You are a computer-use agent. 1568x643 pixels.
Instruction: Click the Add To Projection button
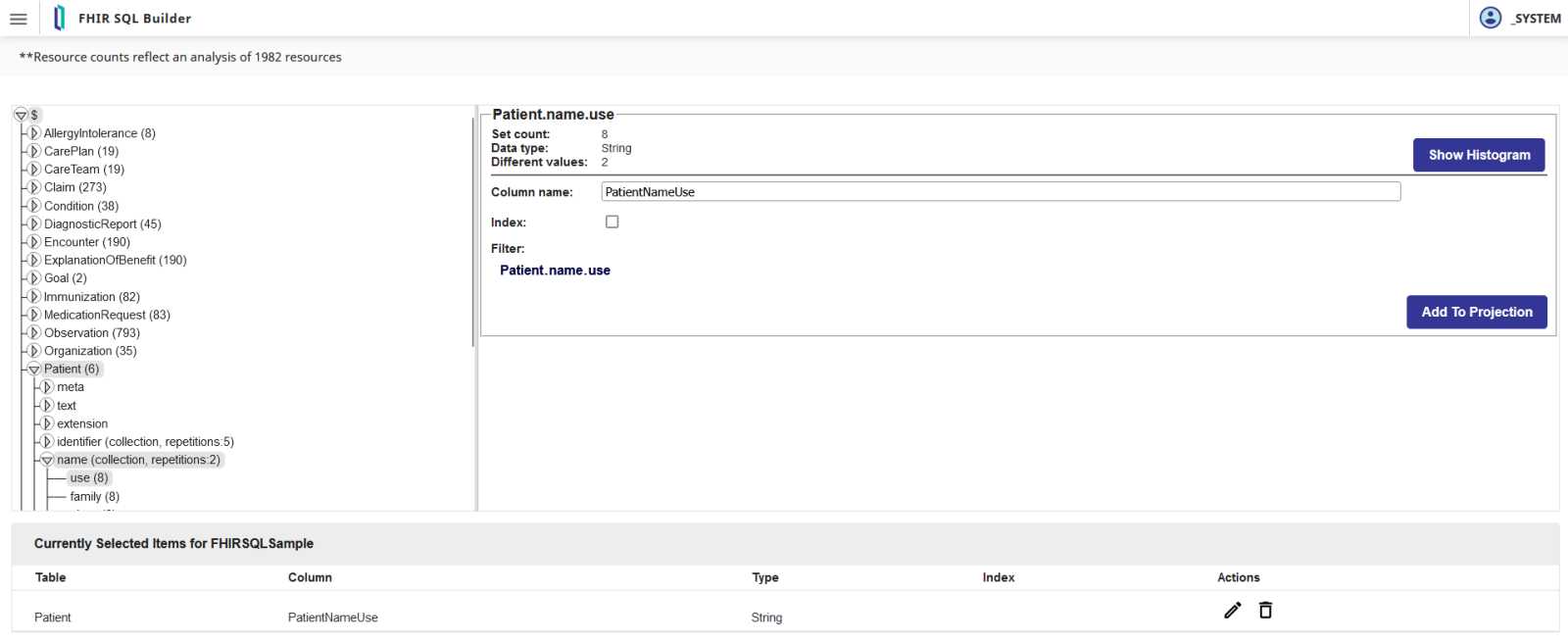click(1476, 312)
